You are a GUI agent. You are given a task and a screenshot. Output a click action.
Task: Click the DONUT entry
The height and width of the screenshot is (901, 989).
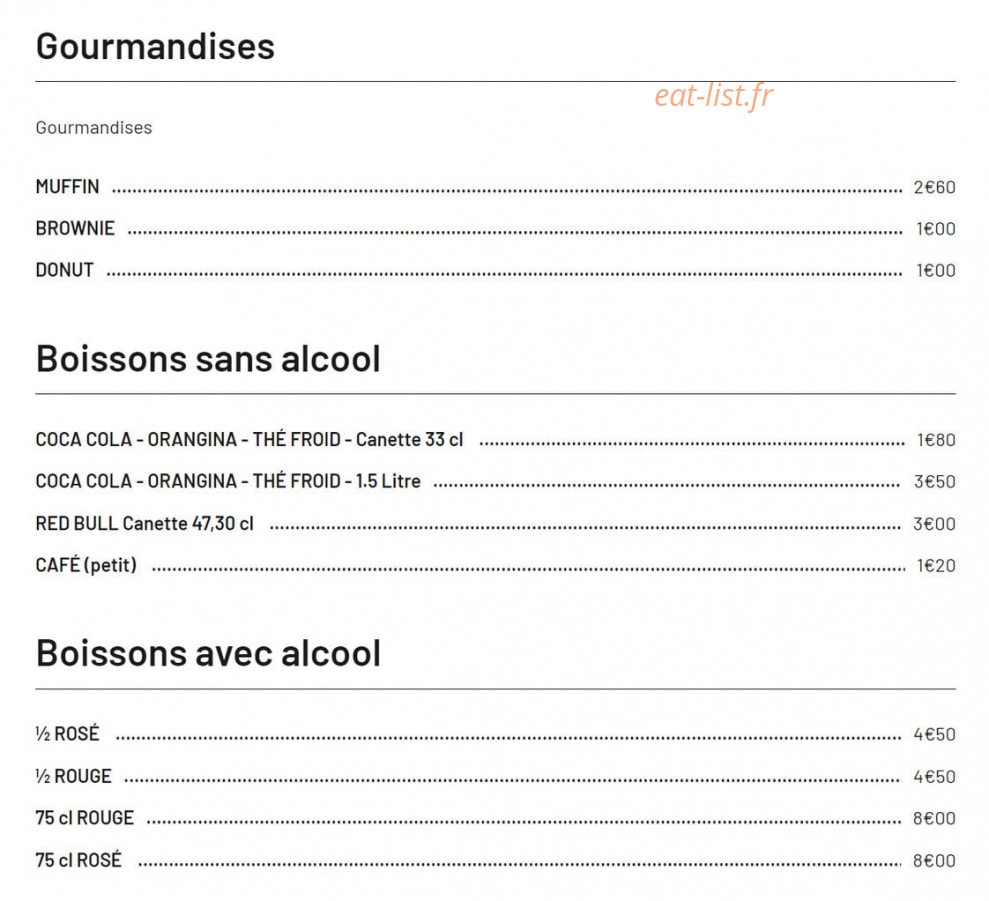[x=64, y=270]
